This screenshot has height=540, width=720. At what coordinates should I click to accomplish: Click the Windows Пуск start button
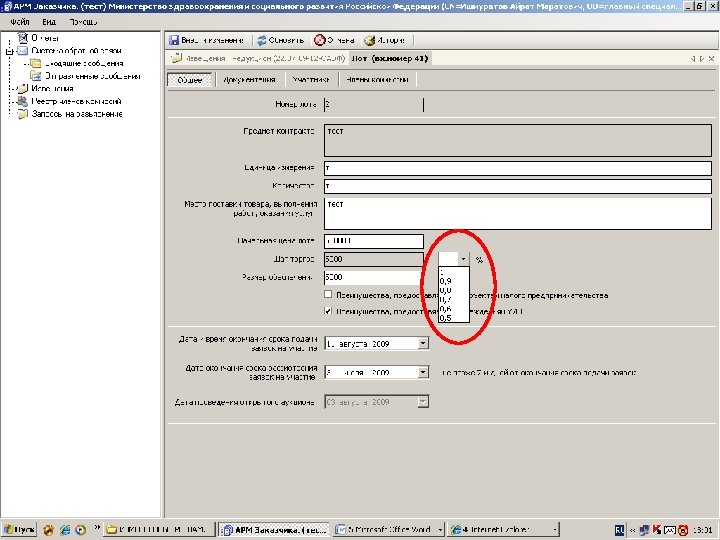[19, 530]
